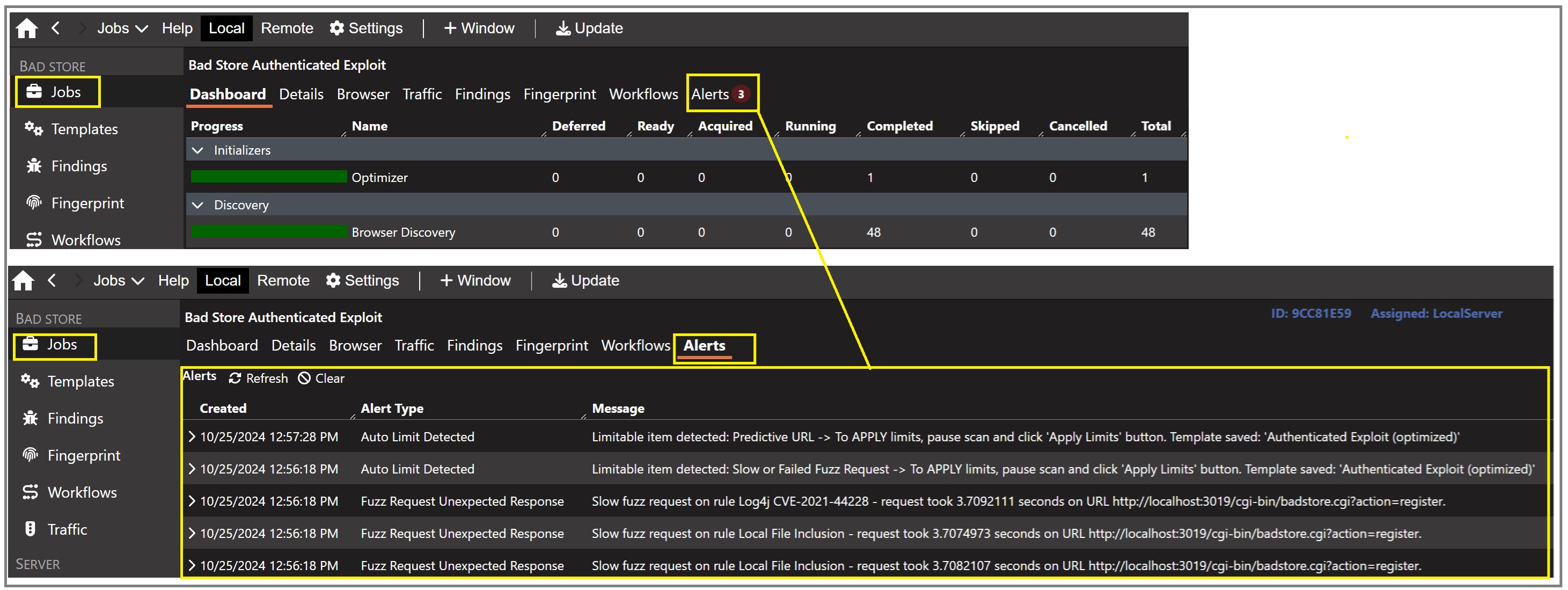
Task: Click the Remote button in lower toolbar
Action: click(283, 280)
